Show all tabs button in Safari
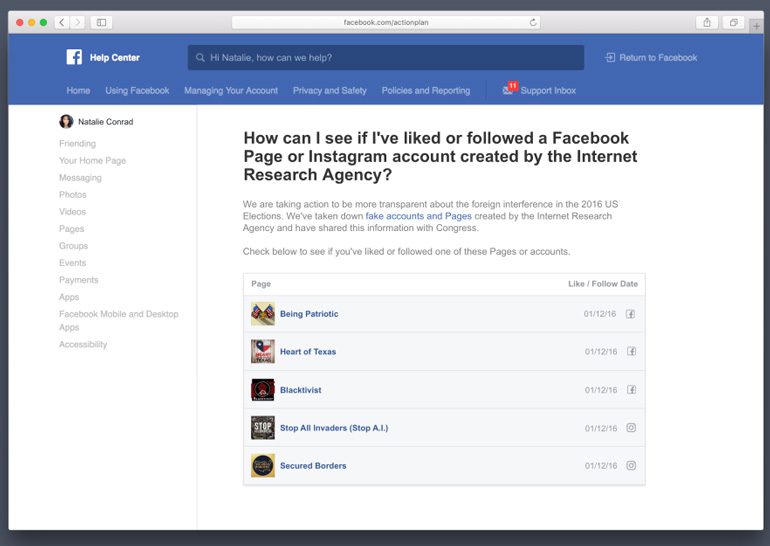This screenshot has width=770, height=546. (734, 22)
